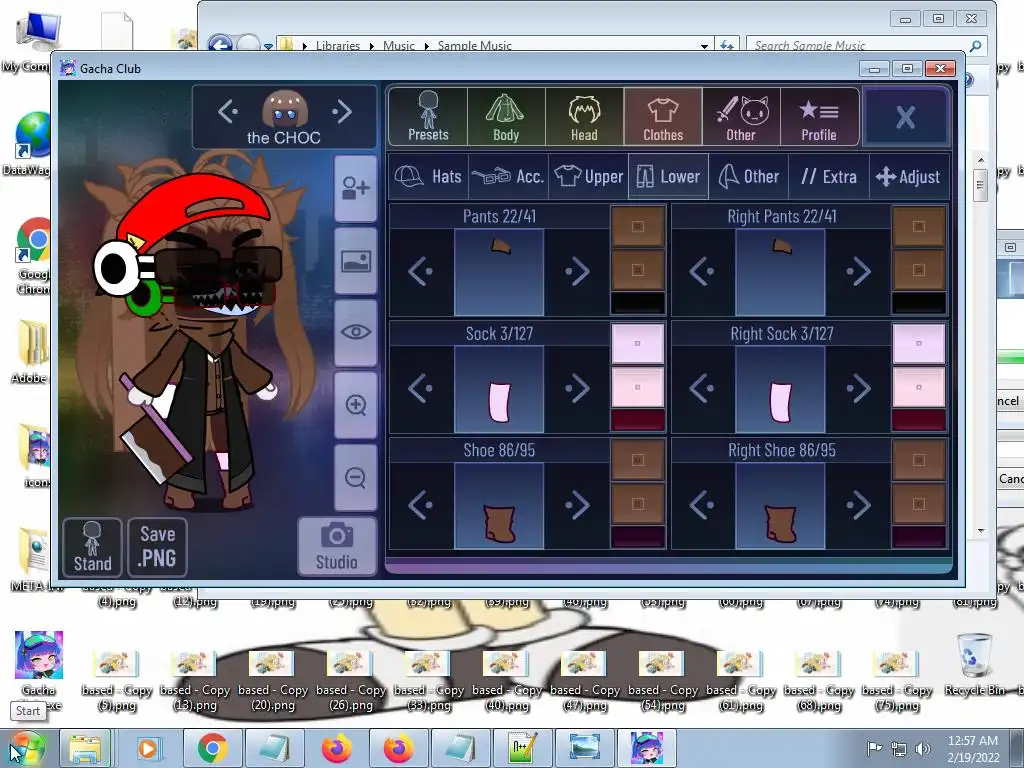Screen dimensions: 1024x768
Task: Go to previous Pants style
Action: [421, 272]
